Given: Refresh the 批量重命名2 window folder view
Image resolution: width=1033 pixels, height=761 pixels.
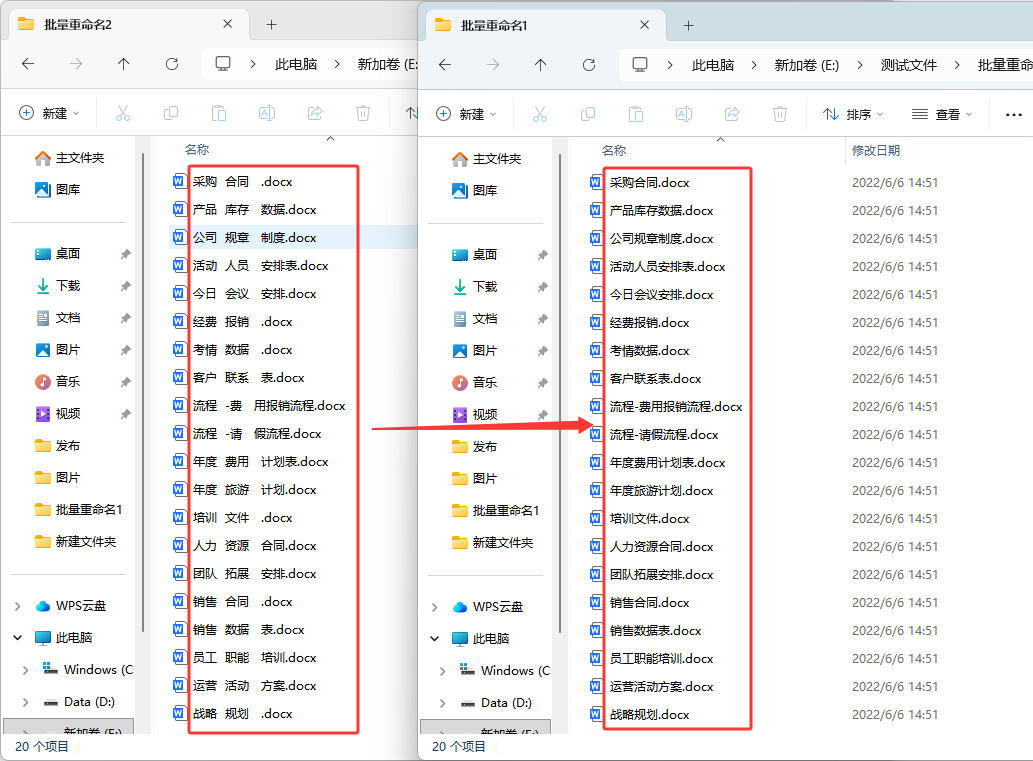Looking at the screenshot, I should [x=172, y=64].
